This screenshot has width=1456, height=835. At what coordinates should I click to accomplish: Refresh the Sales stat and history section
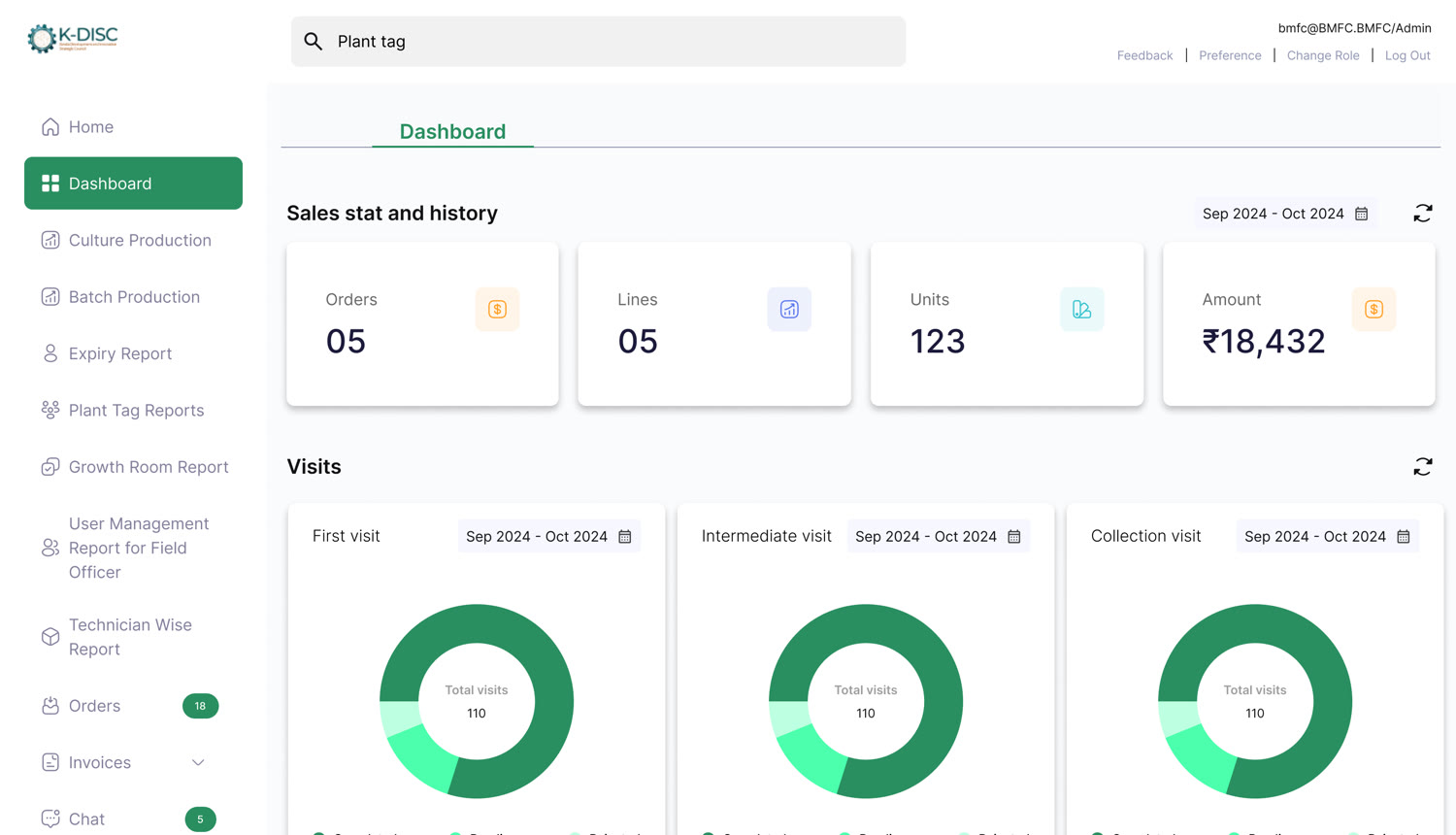point(1423,214)
